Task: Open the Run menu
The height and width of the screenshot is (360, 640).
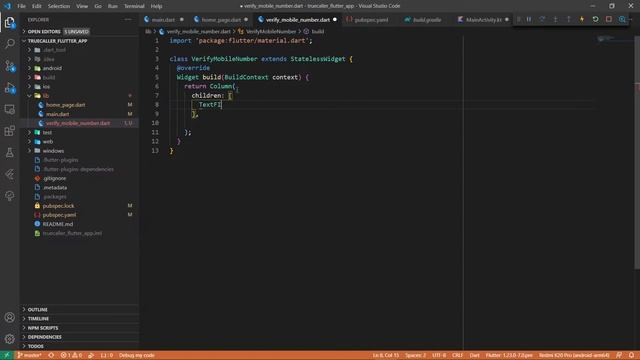Action: (113, 6)
